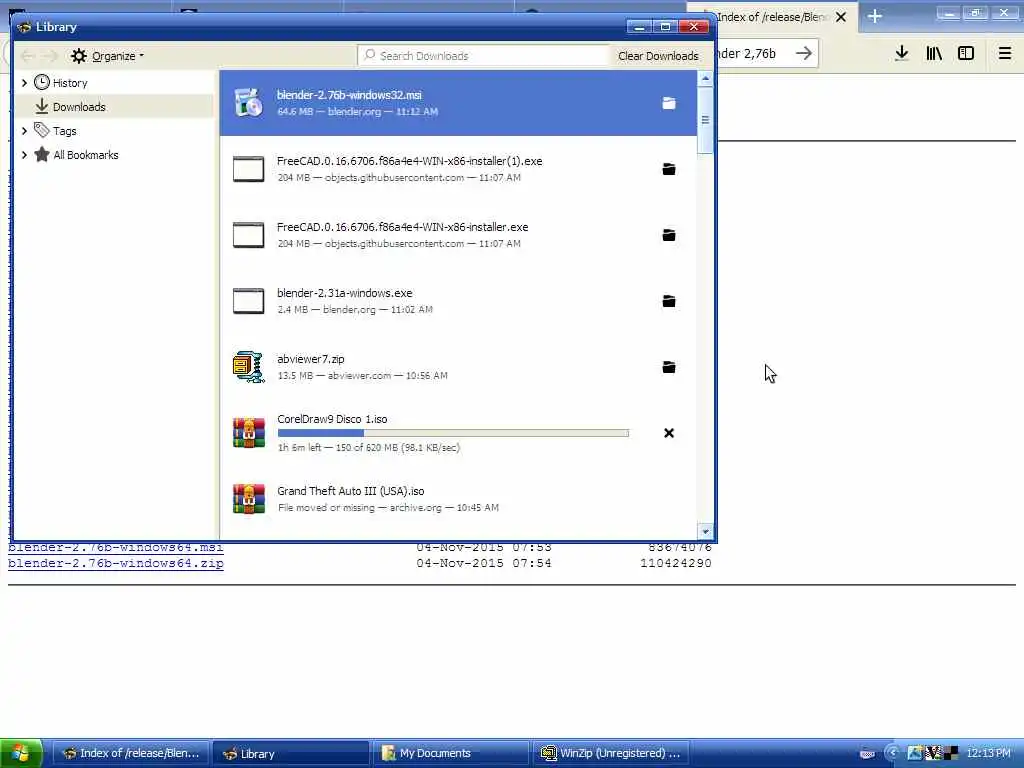The image size is (1024, 768).
Task: Open containing folder for abviewer7.zip
Action: [669, 367]
